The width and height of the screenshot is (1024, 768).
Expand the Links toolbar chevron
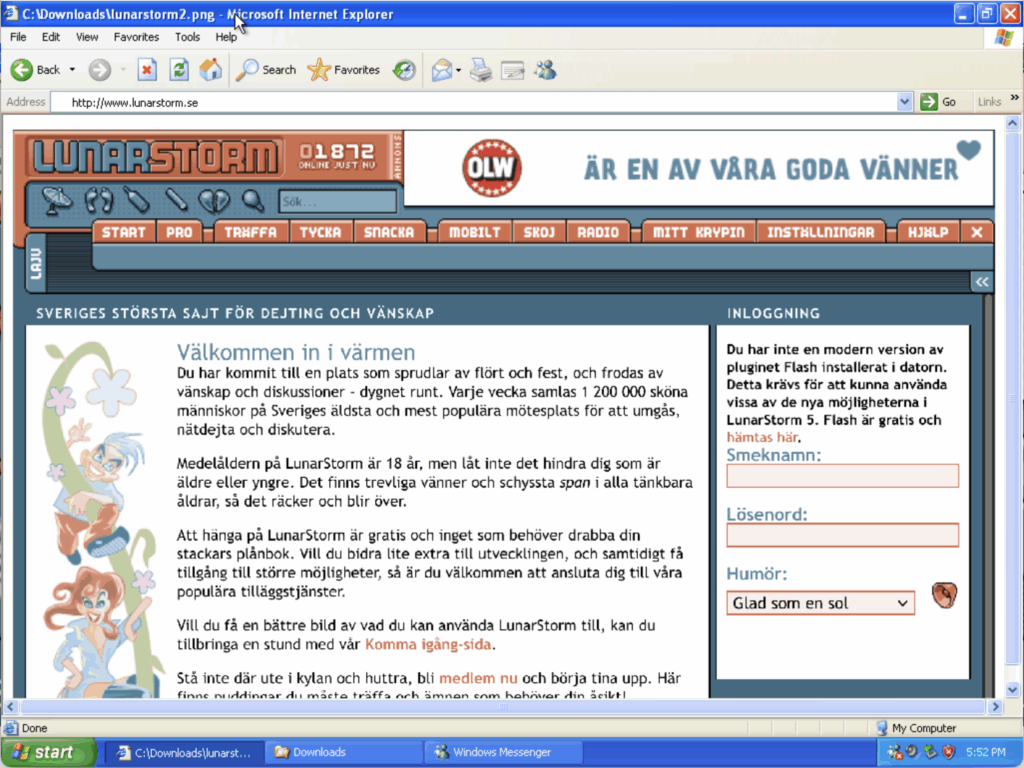click(1014, 98)
